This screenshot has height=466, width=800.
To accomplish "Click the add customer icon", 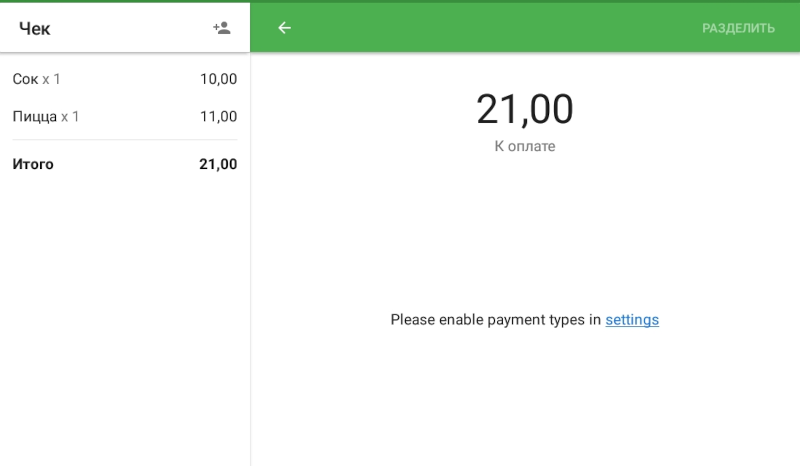I will coord(222,28).
